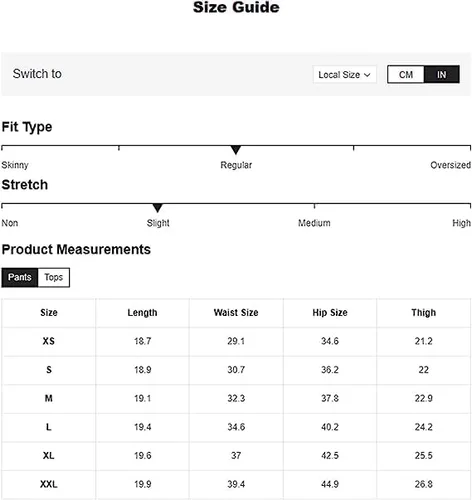Switch units to CM

coord(406,74)
